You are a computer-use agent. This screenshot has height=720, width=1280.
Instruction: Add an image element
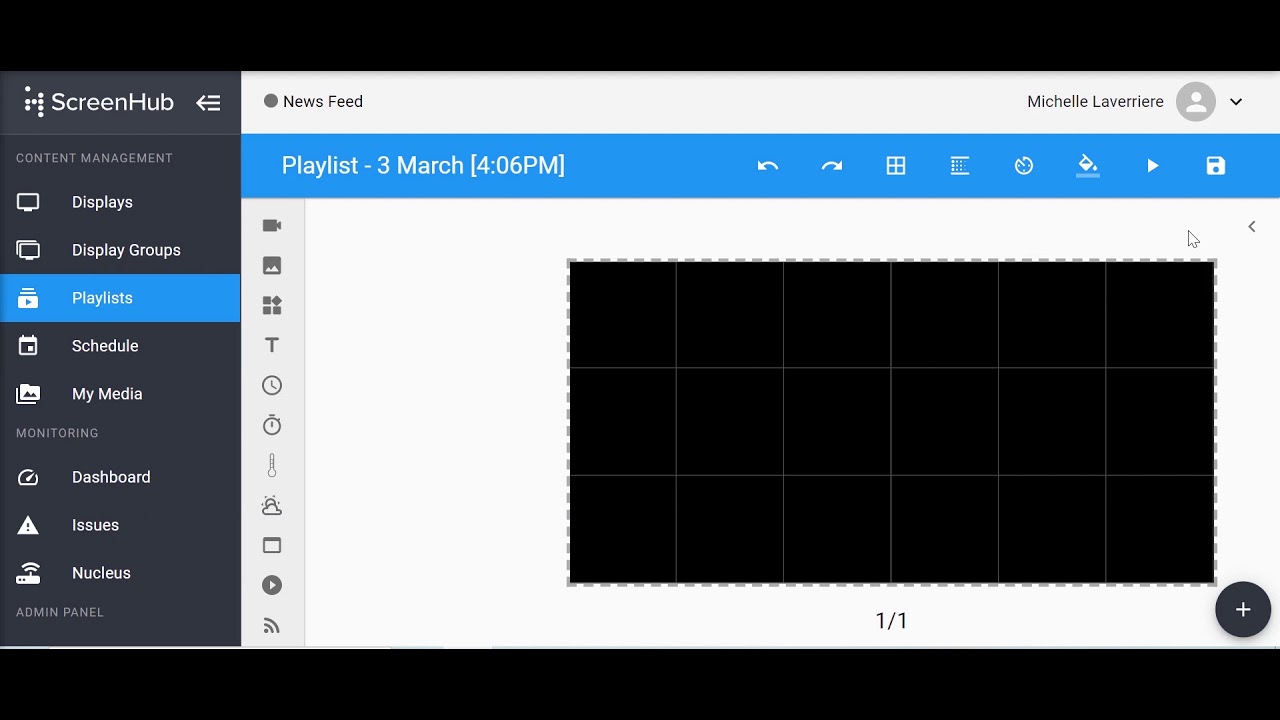272,265
